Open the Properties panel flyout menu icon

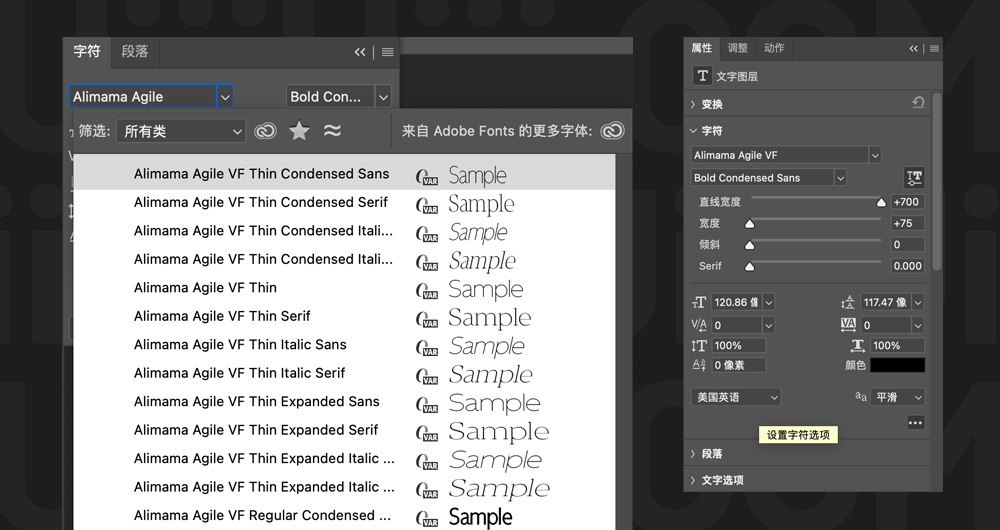pyautogui.click(x=934, y=48)
